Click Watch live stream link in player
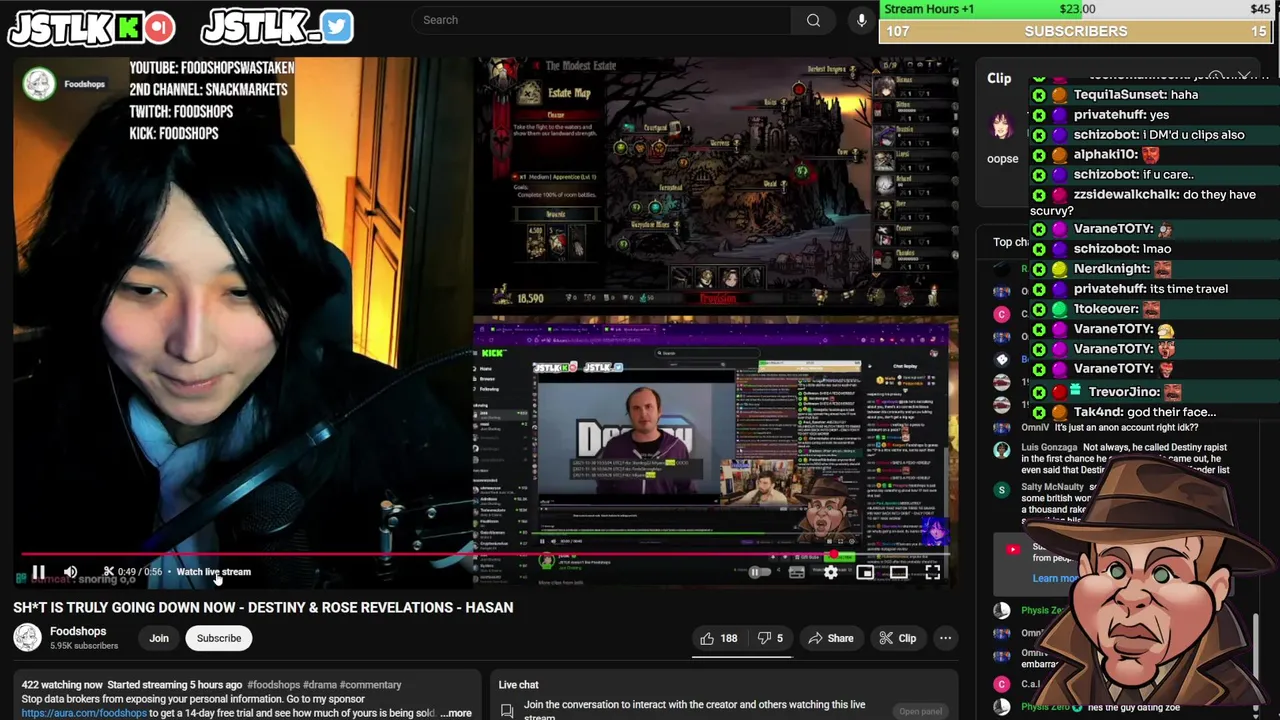The image size is (1280, 720). 213,572
